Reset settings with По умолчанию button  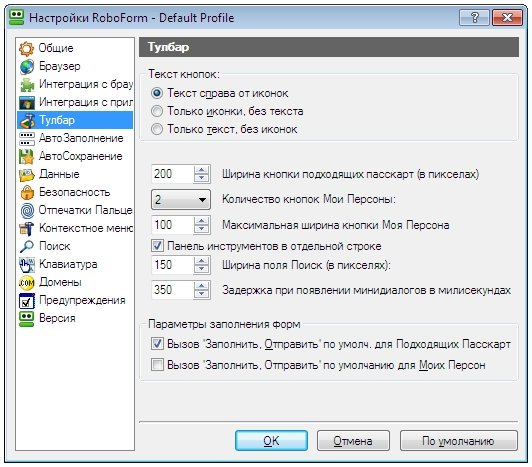point(459,441)
